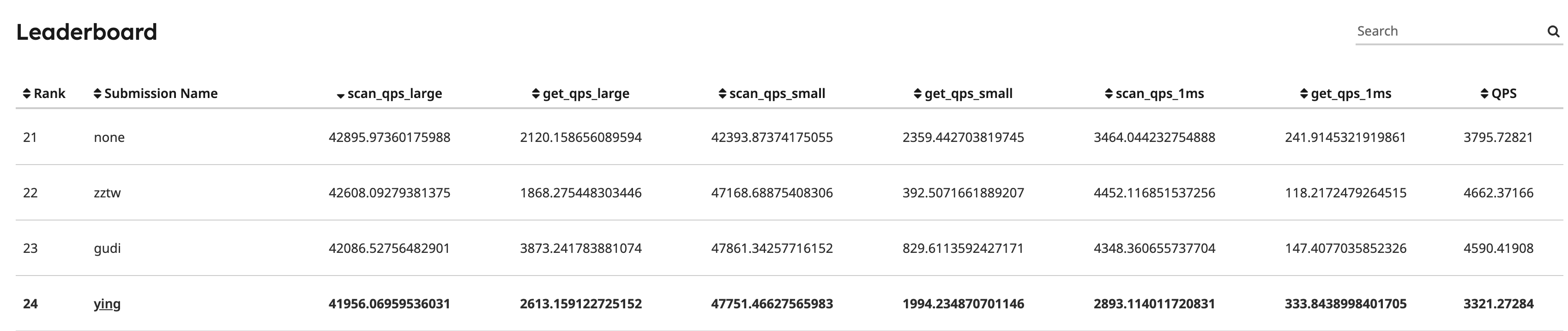Viewport: 1568px width, 331px height.
Task: Click sort arrows icon beside get_qps_large
Action: coord(536,94)
